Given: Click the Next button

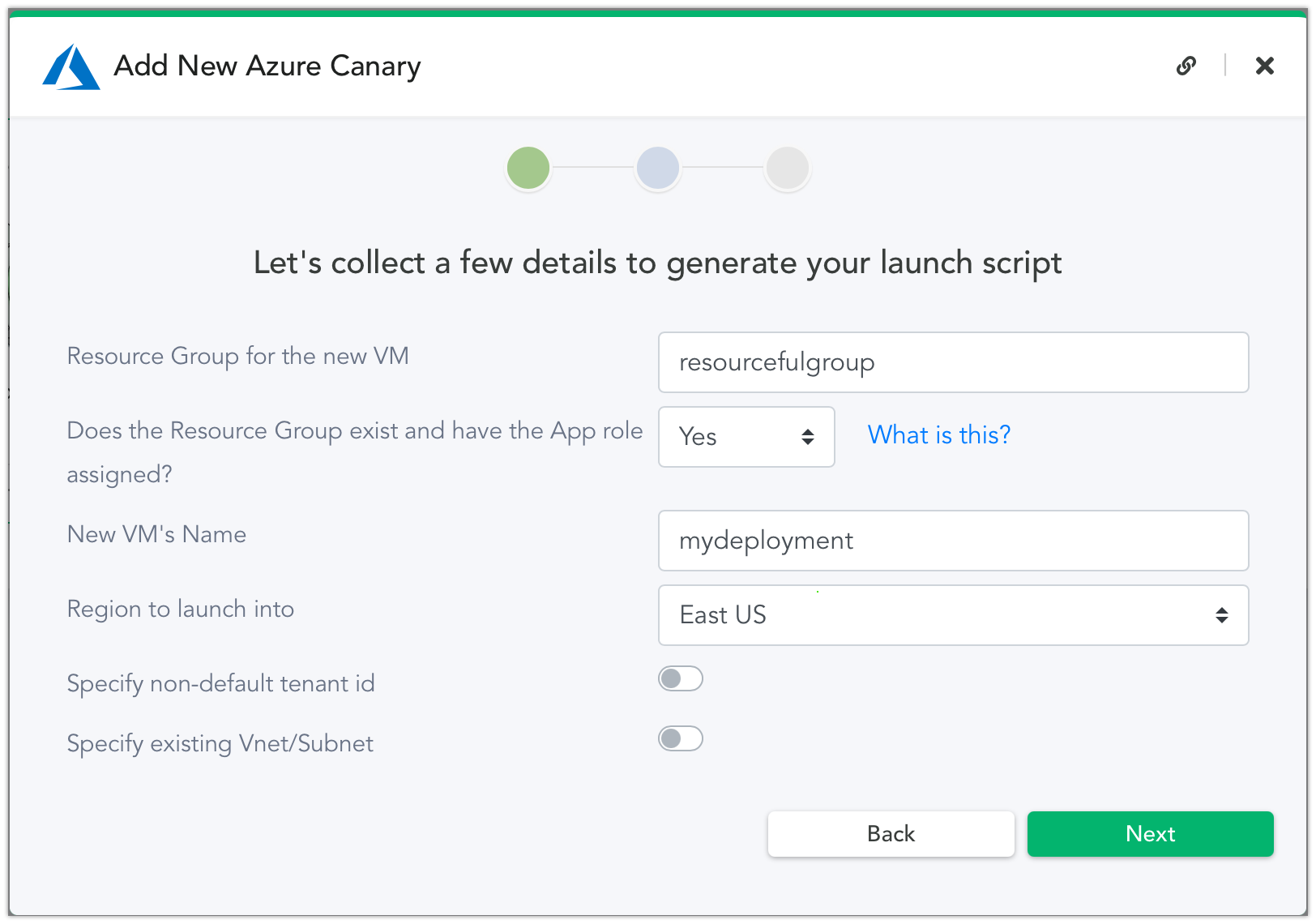Looking at the screenshot, I should click(x=1150, y=833).
